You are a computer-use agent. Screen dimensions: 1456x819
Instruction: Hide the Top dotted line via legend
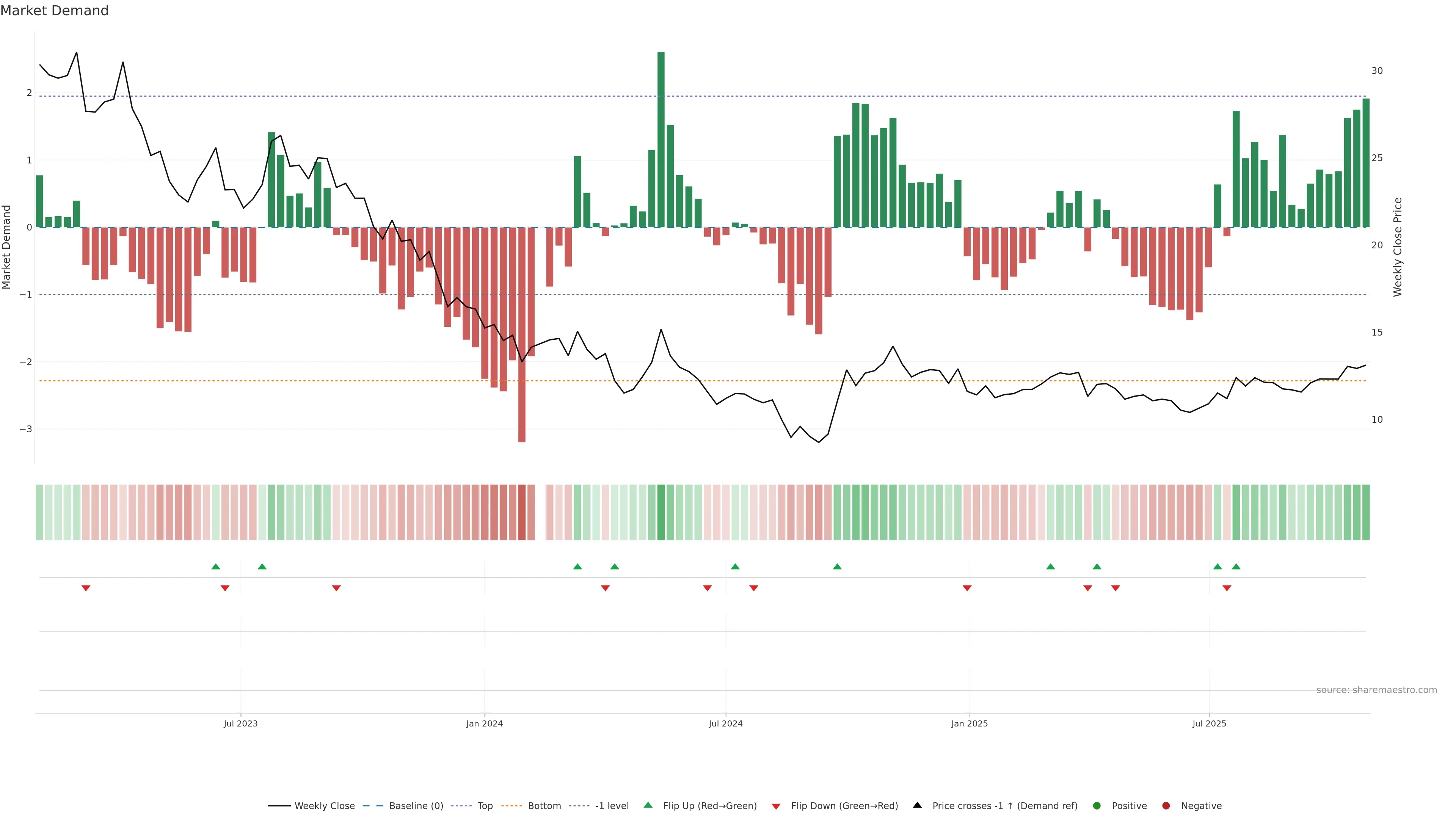[485, 805]
